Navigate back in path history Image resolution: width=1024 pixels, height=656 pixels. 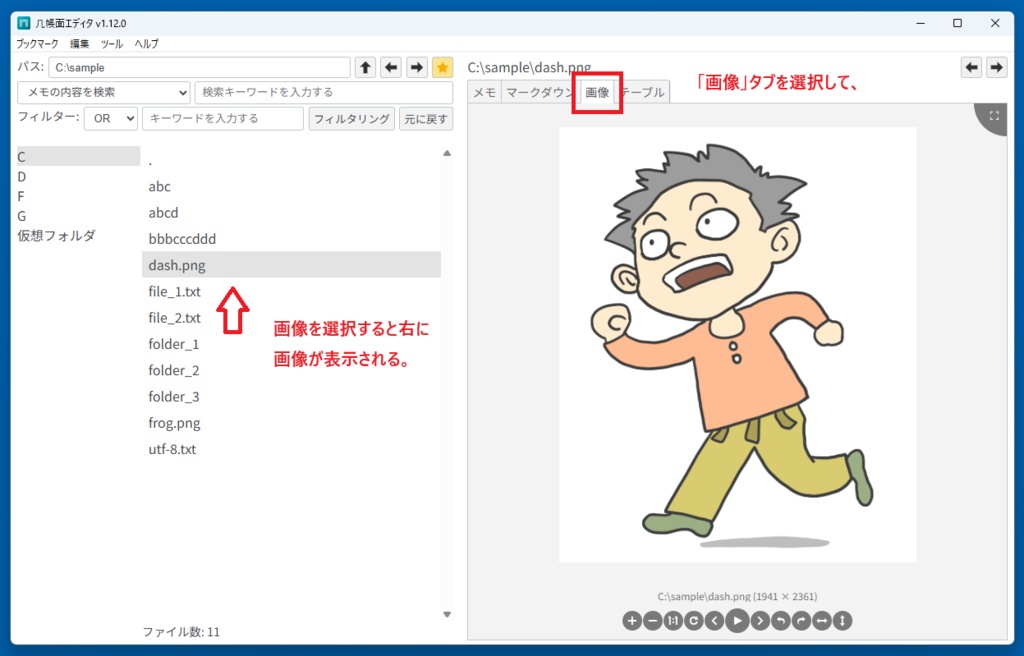pyautogui.click(x=391, y=67)
